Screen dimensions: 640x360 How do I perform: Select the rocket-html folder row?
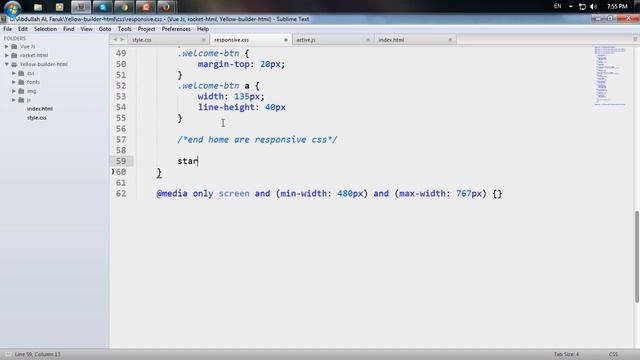(54, 56)
